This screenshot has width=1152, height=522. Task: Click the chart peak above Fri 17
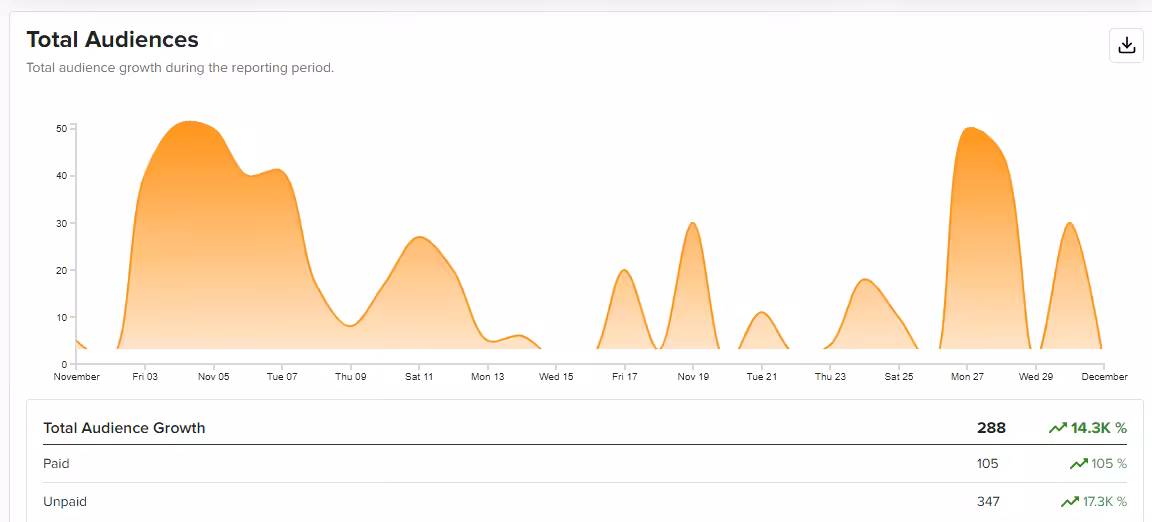pyautogui.click(x=624, y=271)
